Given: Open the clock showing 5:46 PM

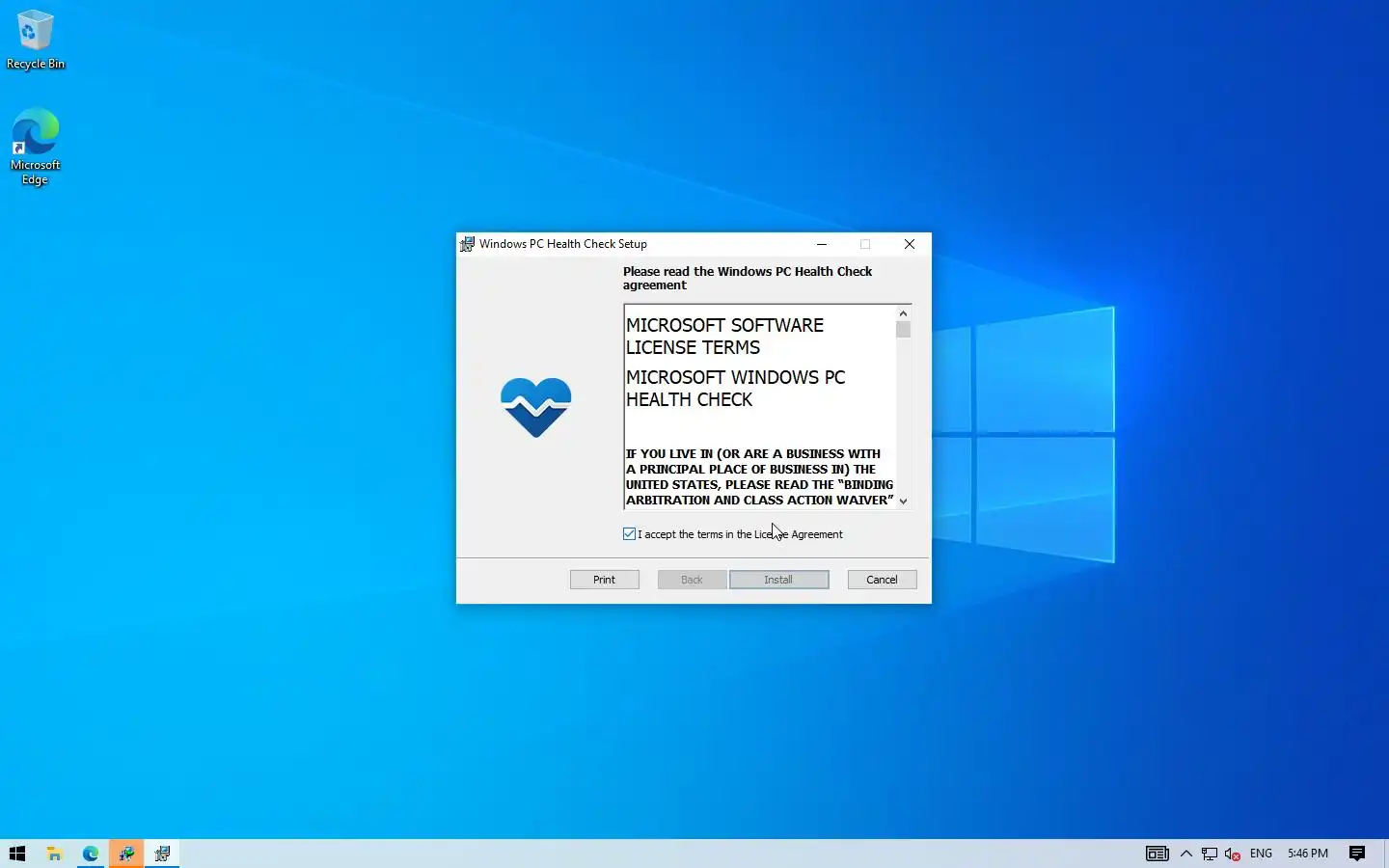Looking at the screenshot, I should [x=1308, y=854].
